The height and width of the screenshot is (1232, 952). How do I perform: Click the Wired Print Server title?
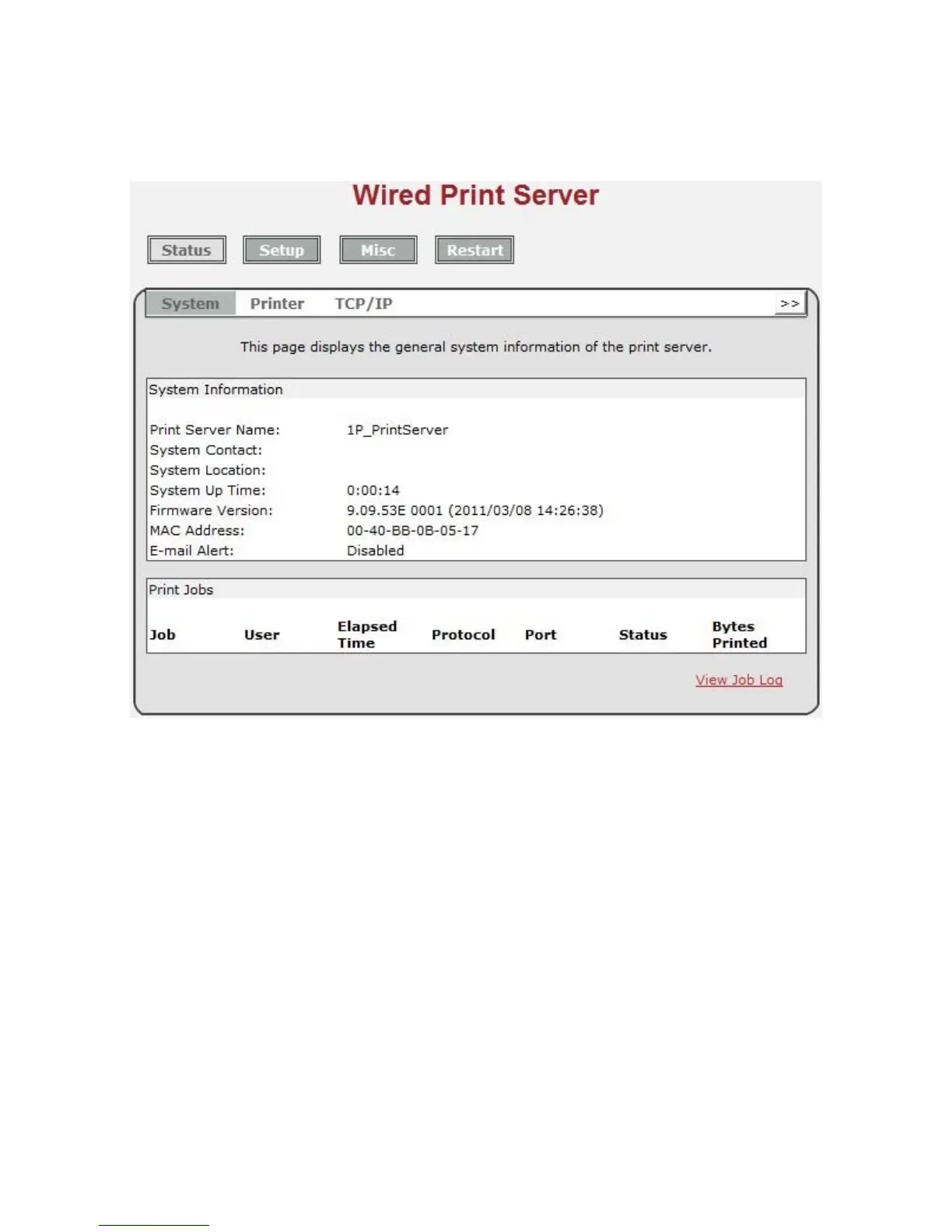[476, 195]
